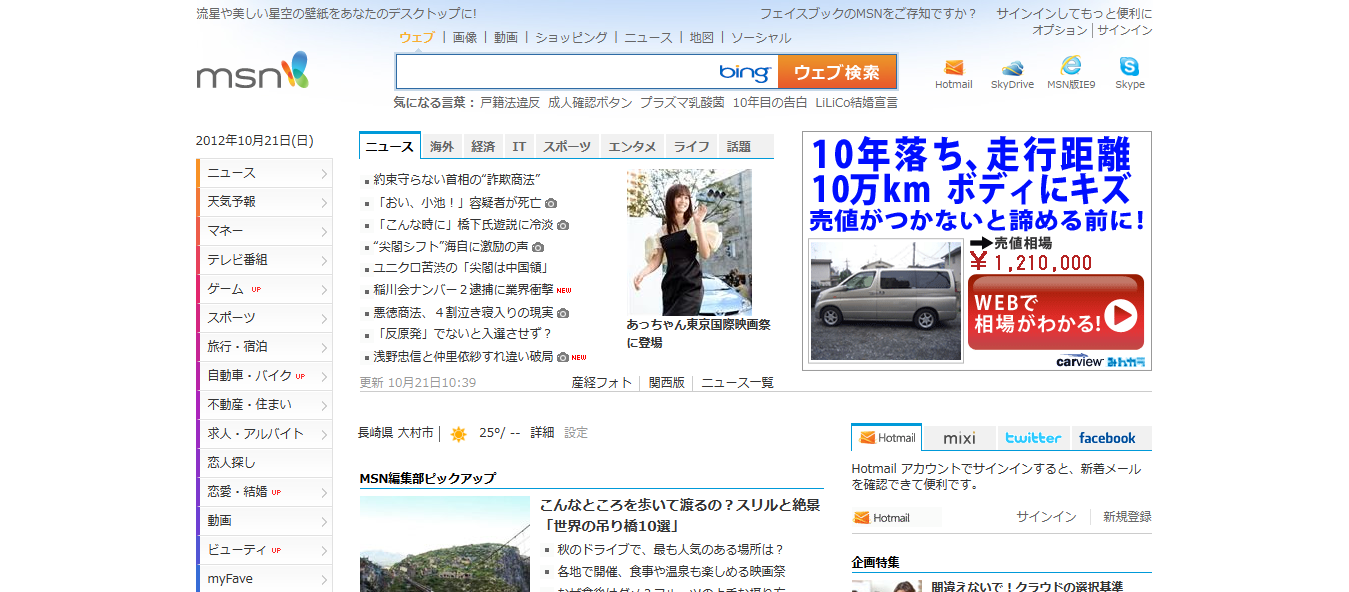Click the ウェブ検索 search button
This screenshot has height=592, width=1349.
point(837,72)
